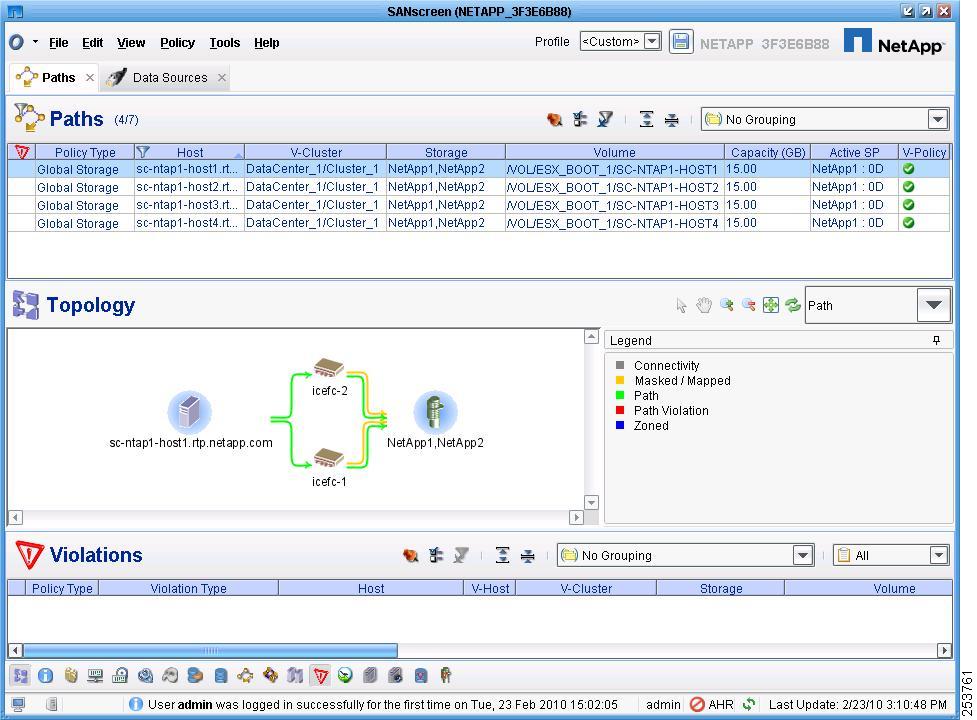Open the File menu
The image size is (977, 720).
[59, 42]
